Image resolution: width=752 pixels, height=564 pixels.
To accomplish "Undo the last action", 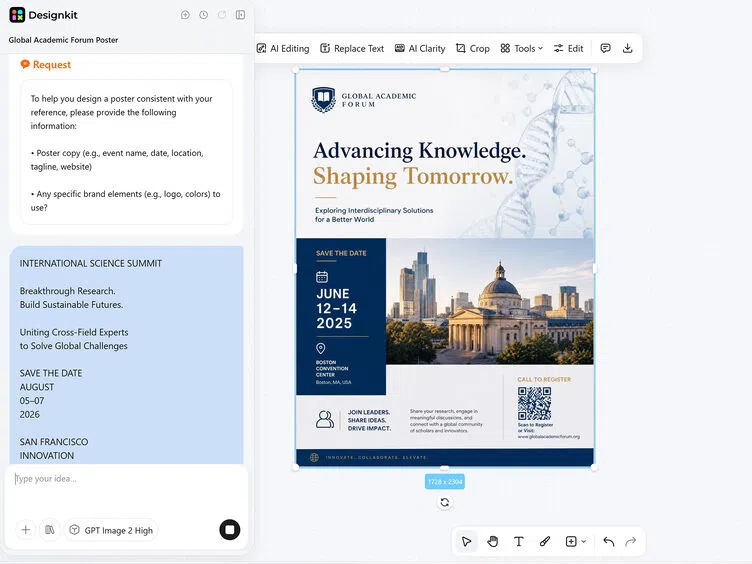I will [609, 541].
